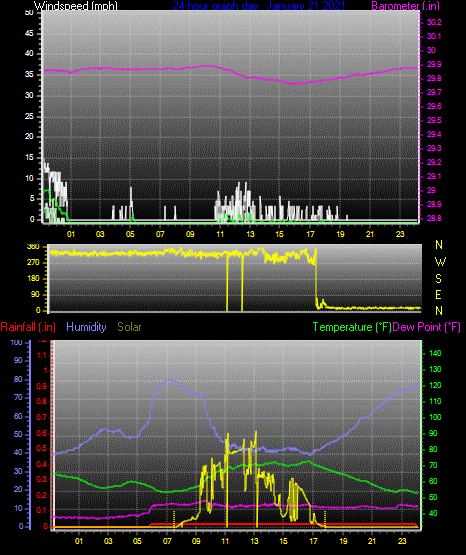This screenshot has height=555, width=466.
Task: Click the "30.1" barometer axis value
Action: pos(434,36)
